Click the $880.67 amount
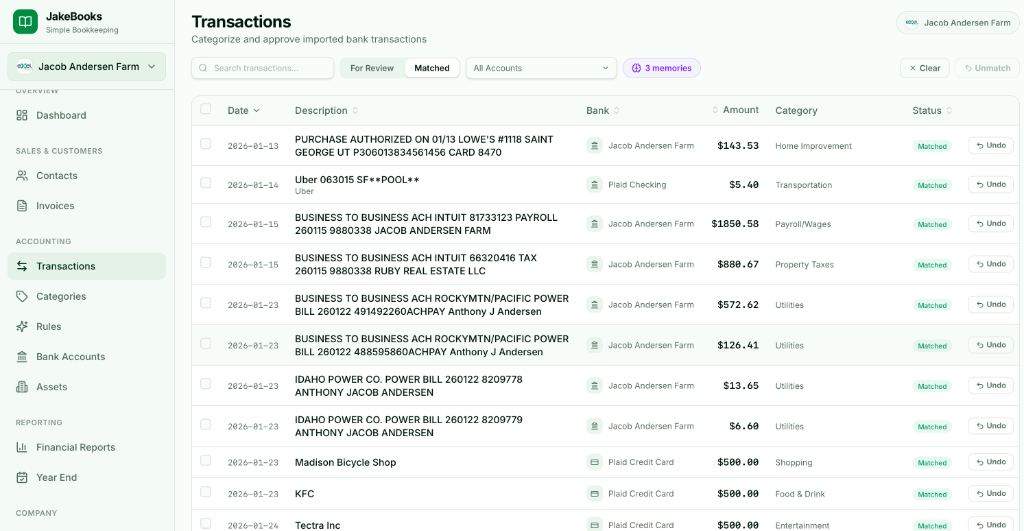 [x=738, y=264]
